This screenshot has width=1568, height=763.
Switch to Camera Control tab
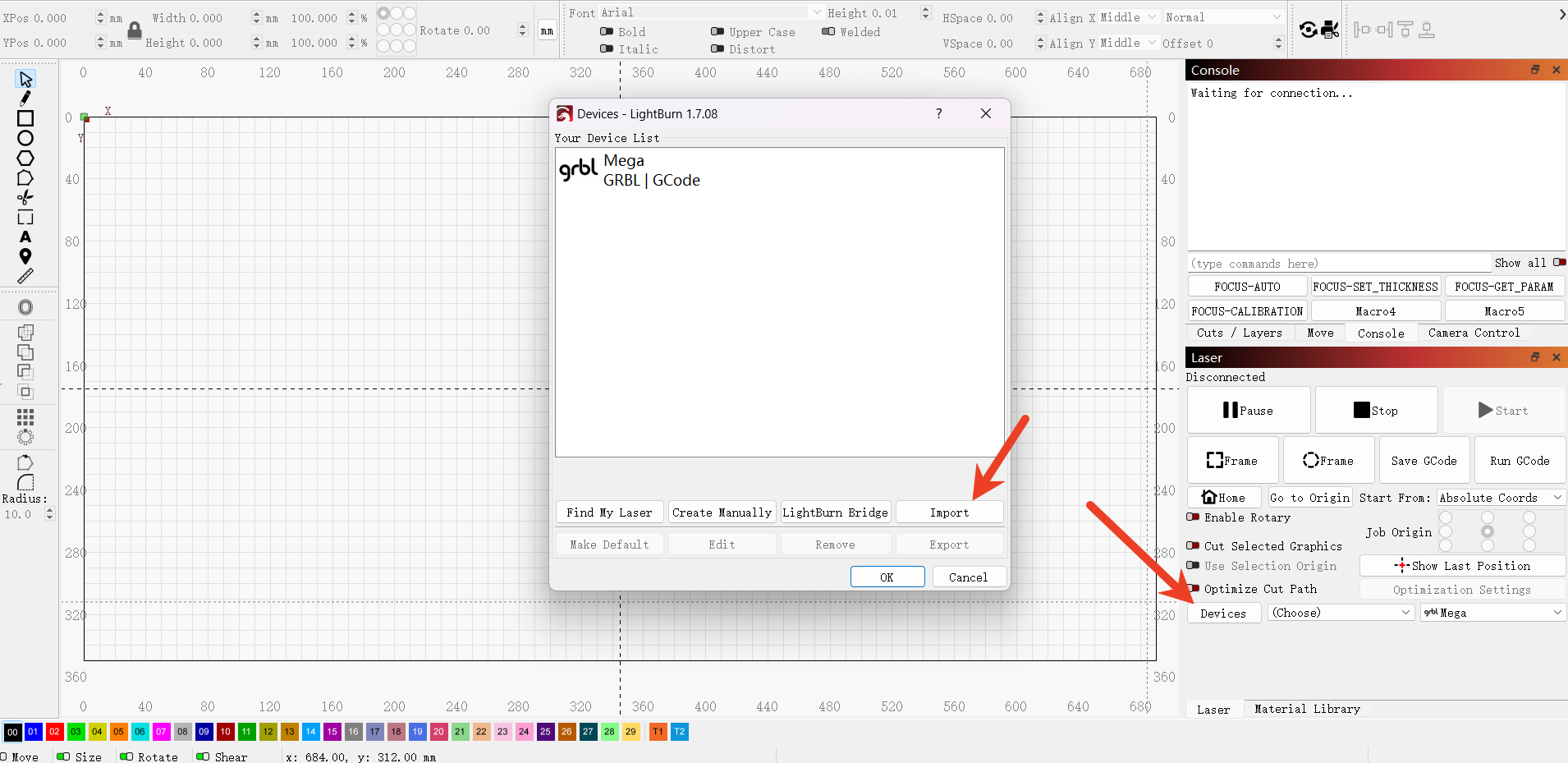point(1474,333)
